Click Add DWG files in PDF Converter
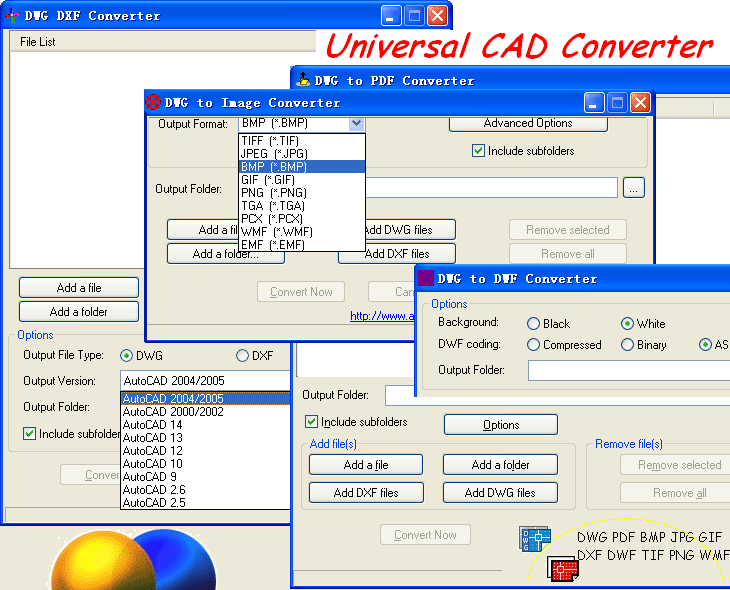Viewport: 730px width, 590px height. click(x=500, y=493)
